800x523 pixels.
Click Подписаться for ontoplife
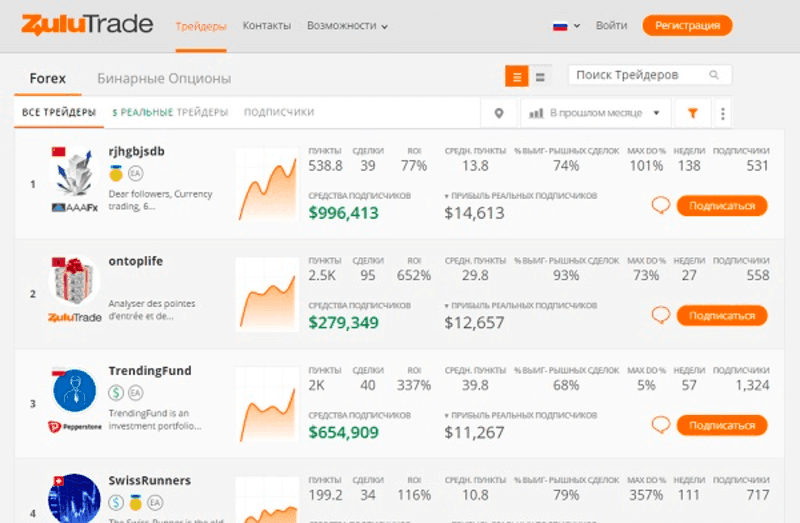pos(722,315)
